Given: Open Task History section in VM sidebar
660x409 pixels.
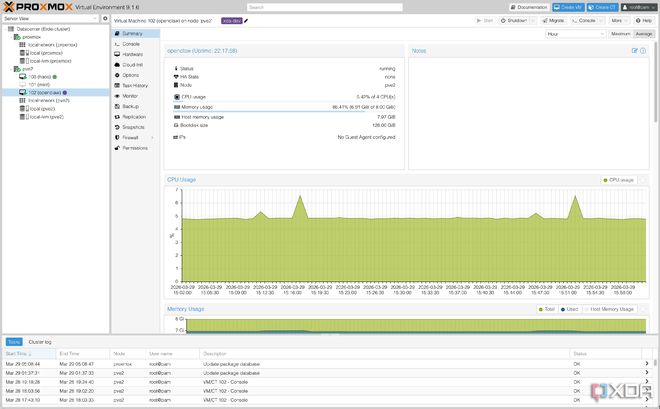Looking at the screenshot, I should (136, 85).
